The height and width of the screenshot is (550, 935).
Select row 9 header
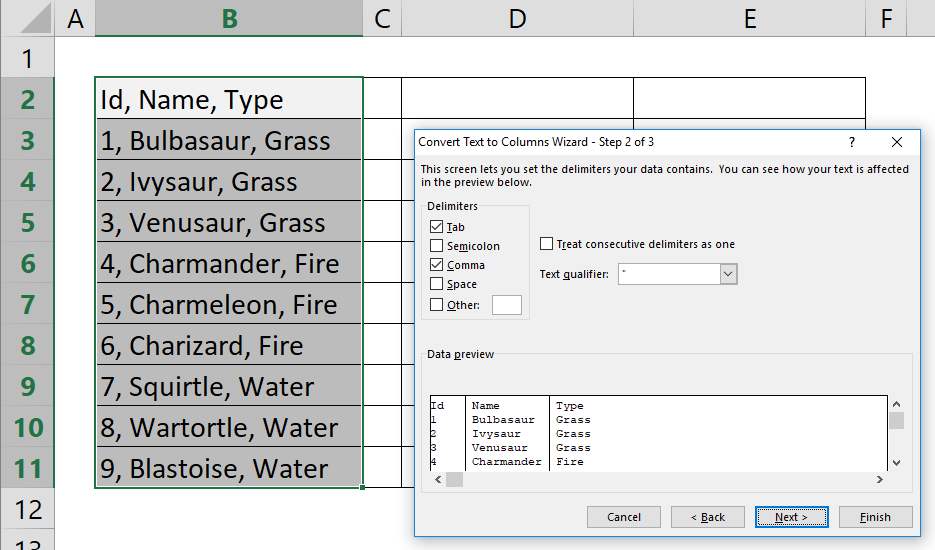(27, 385)
